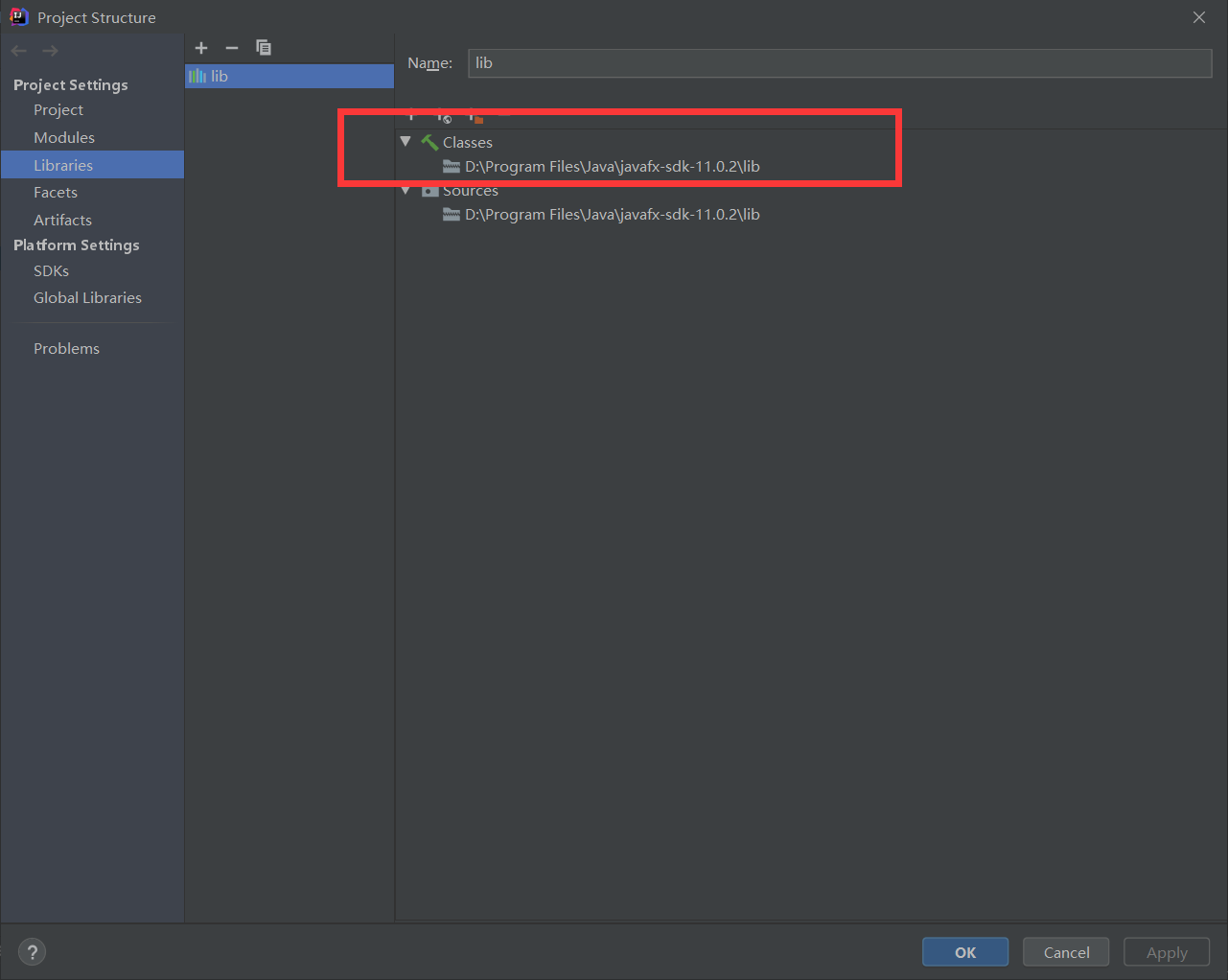The width and height of the screenshot is (1228, 980).
Task: Click the green hammer Classes icon
Action: [x=429, y=142]
